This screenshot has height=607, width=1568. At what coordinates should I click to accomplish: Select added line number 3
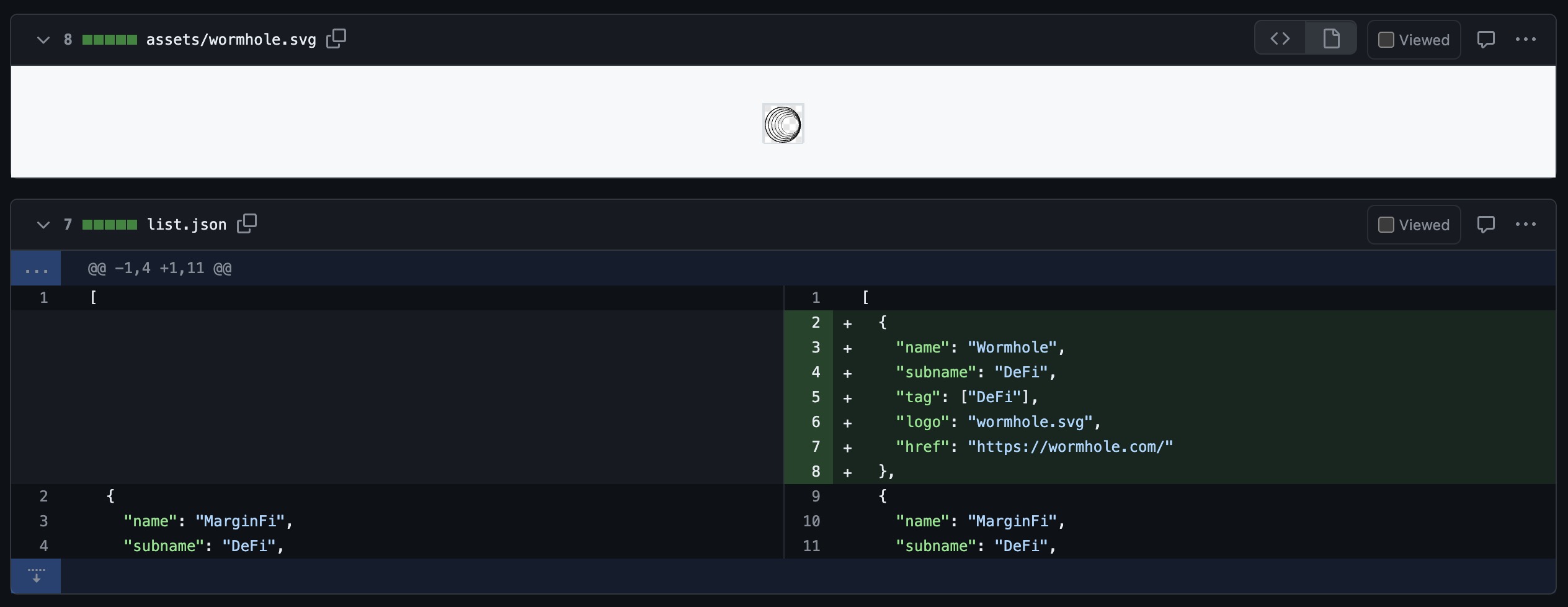pos(809,348)
